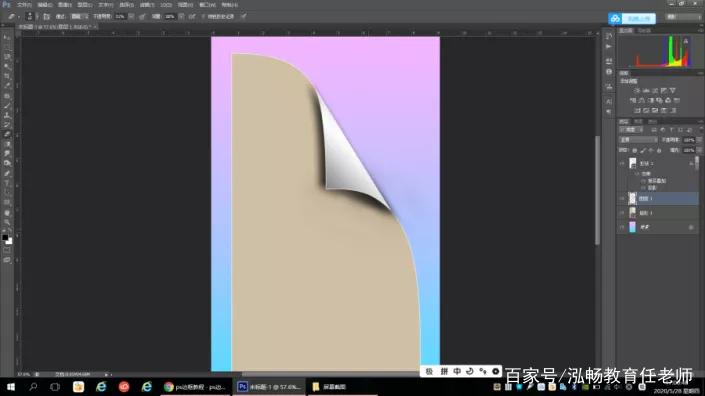Switch to the 通道 Channels tab

(638, 122)
